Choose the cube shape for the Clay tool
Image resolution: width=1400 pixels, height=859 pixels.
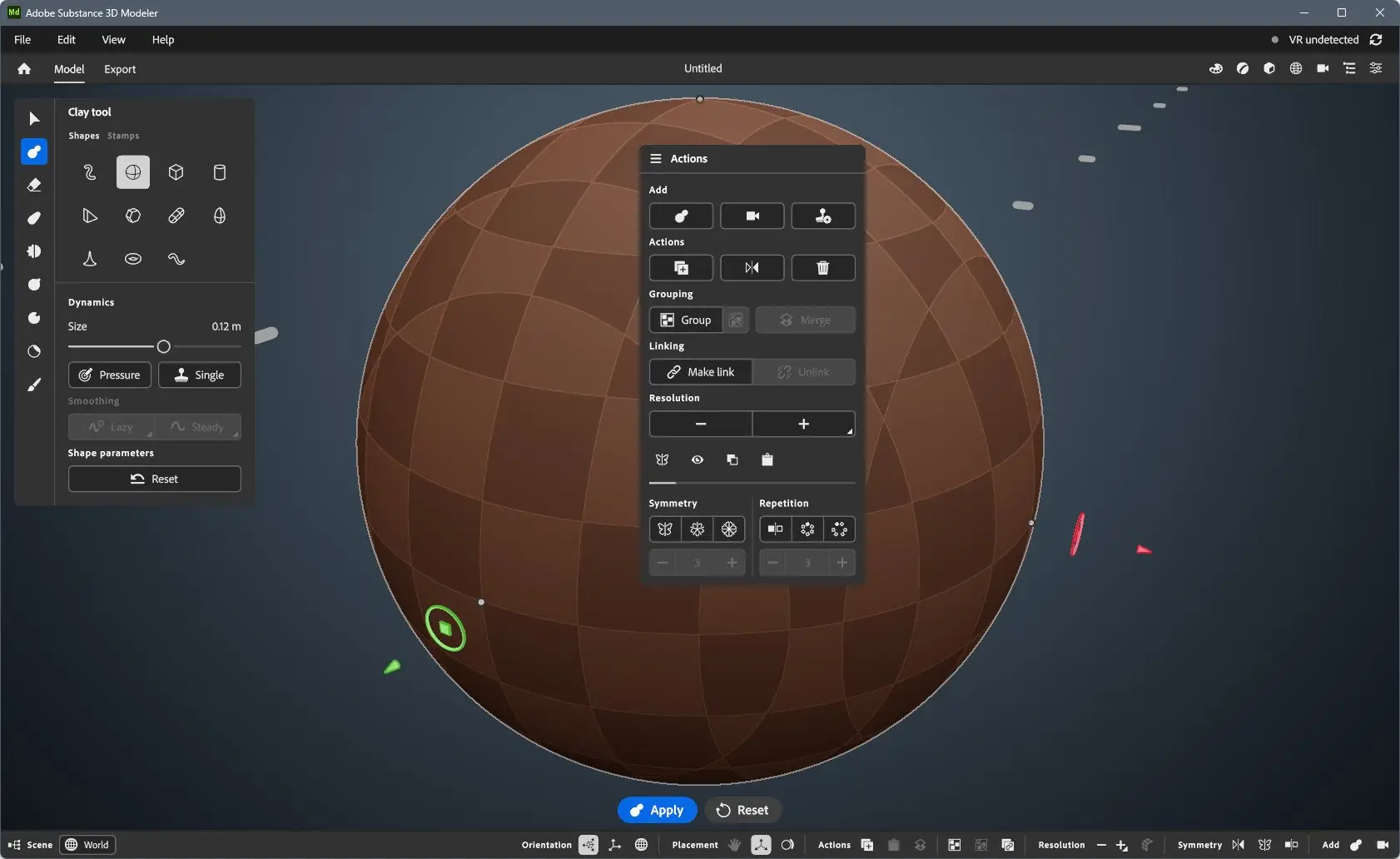tap(176, 172)
